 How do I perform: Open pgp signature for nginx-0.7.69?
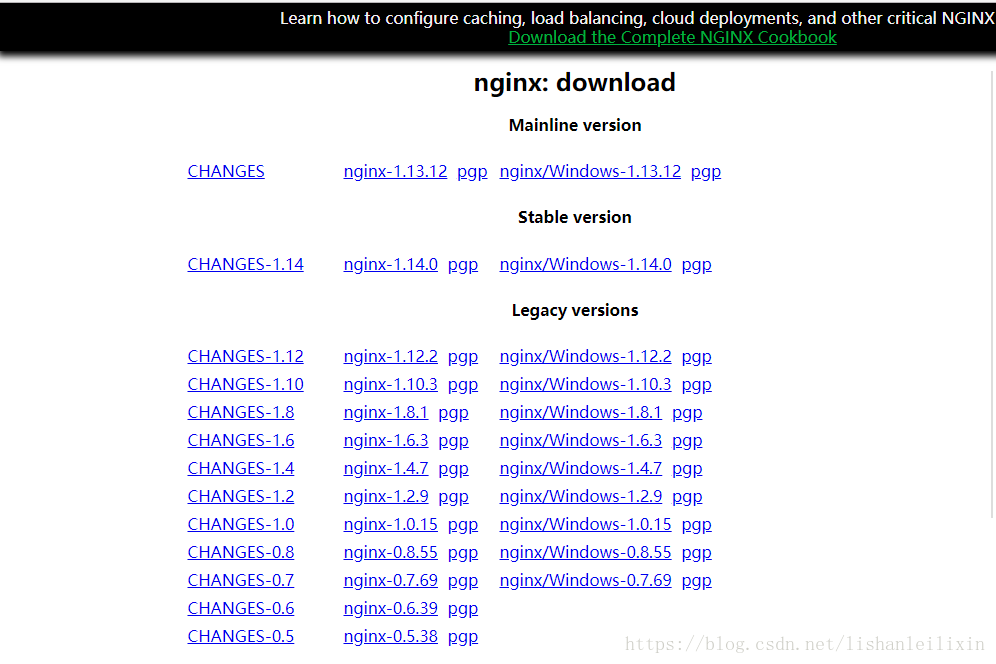coord(462,580)
